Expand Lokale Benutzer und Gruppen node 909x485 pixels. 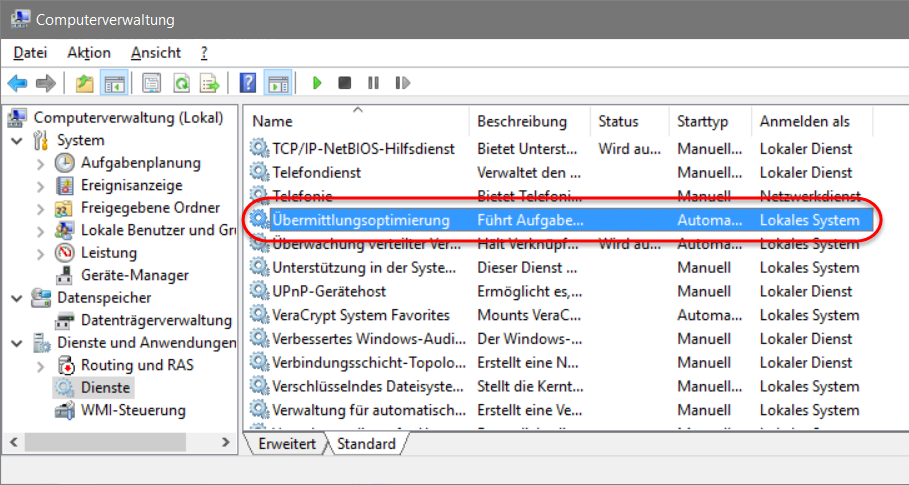click(40, 231)
